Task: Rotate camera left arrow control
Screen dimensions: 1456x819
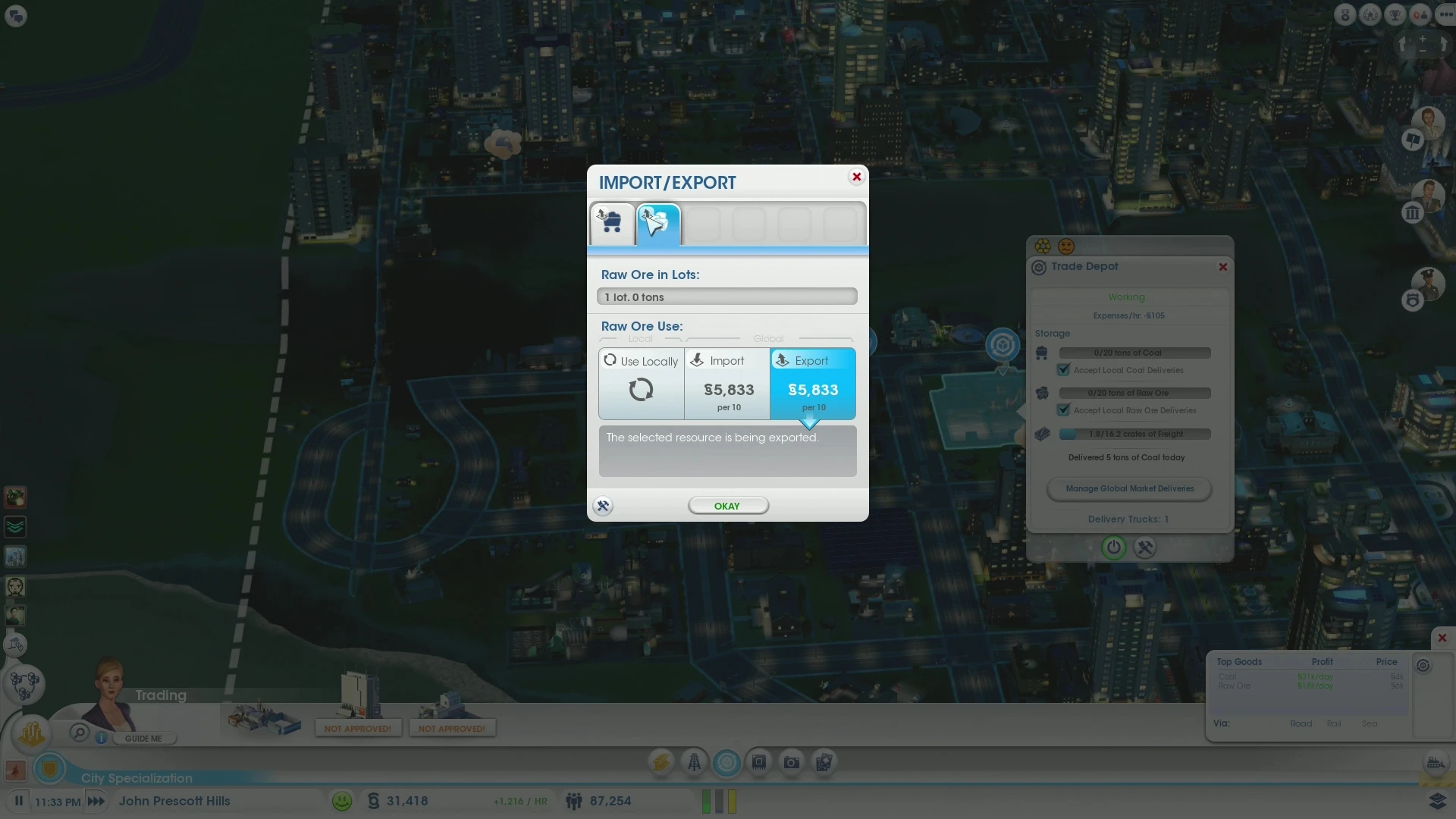Action: pyautogui.click(x=1404, y=45)
